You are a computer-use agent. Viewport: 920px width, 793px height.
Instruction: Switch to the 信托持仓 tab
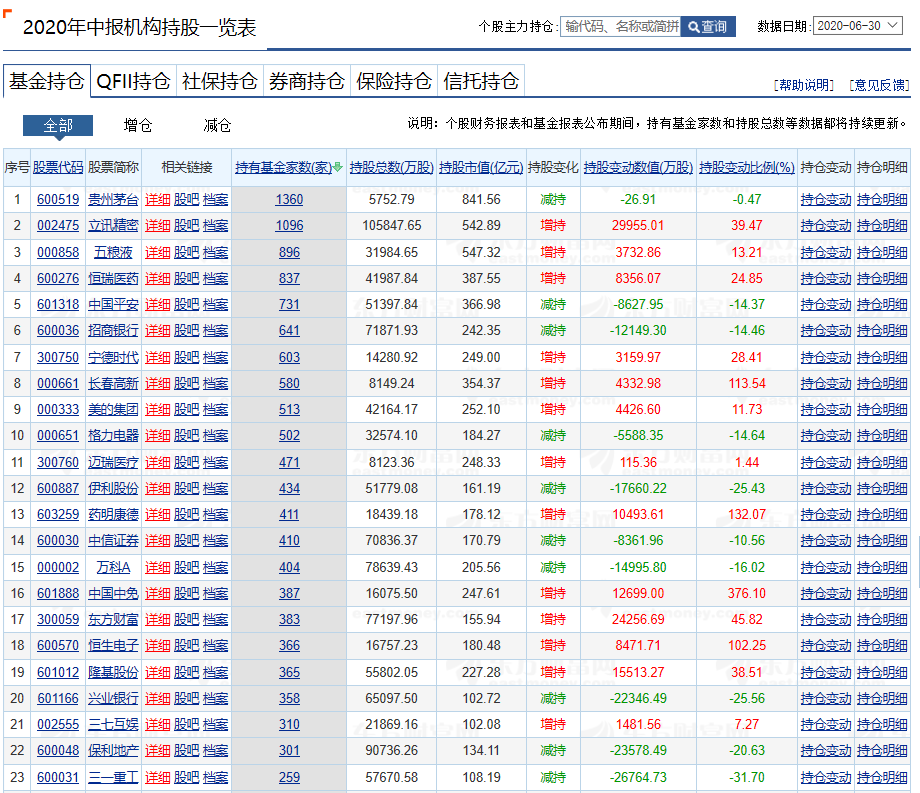point(481,81)
